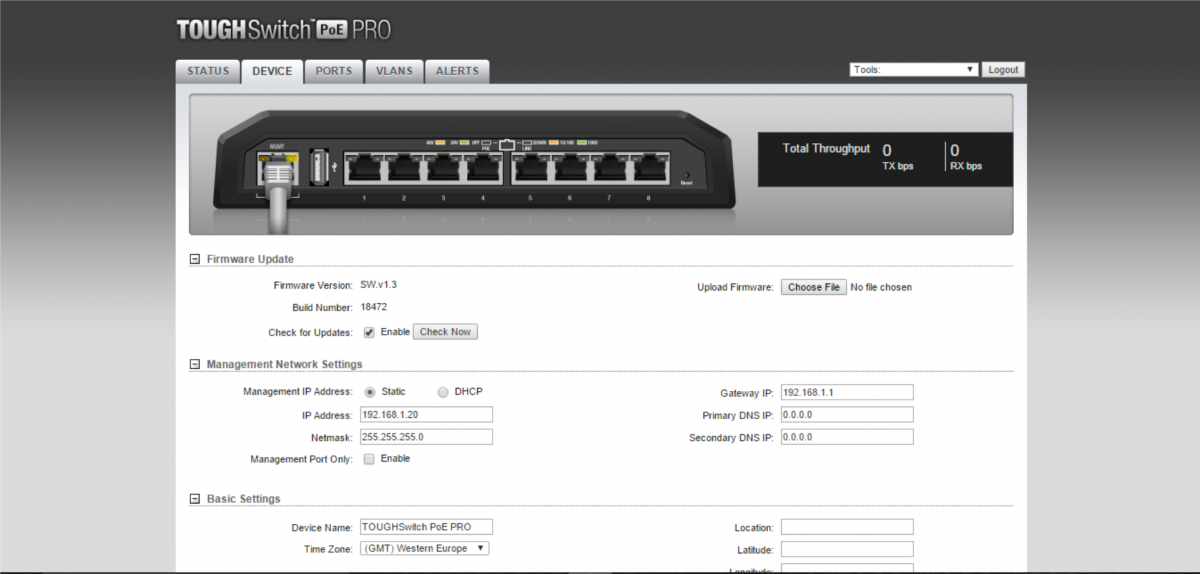This screenshot has height=574, width=1200.
Task: Click port 6 on the switch image
Action: coord(570,169)
